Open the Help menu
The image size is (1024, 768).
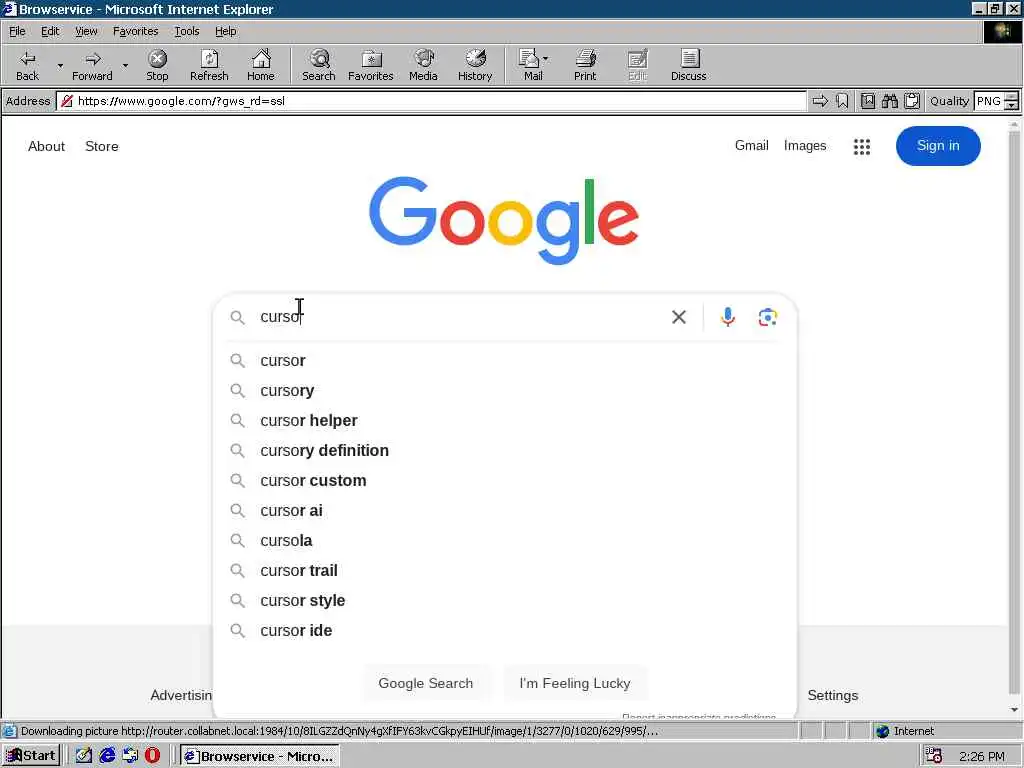click(x=225, y=31)
